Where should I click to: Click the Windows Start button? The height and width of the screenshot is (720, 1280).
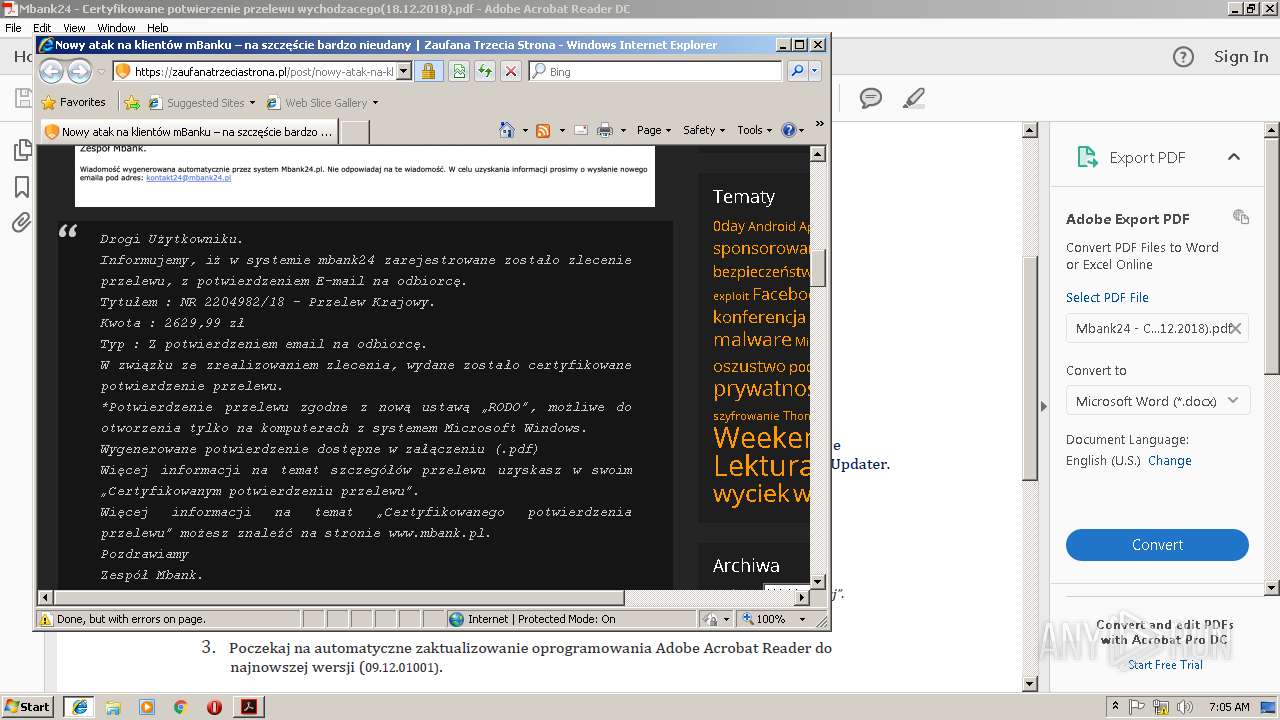point(28,707)
